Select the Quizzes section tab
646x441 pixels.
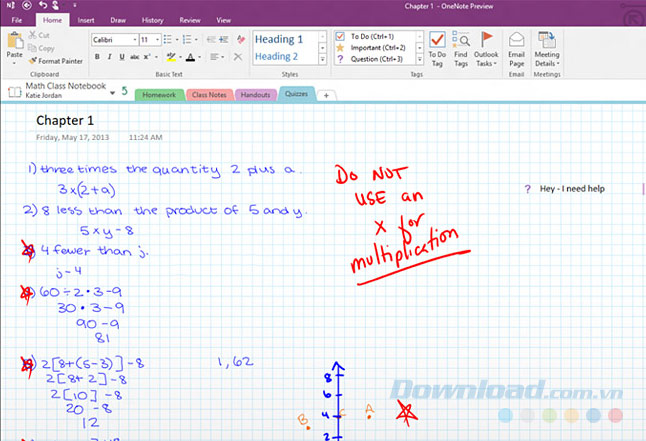coord(297,94)
